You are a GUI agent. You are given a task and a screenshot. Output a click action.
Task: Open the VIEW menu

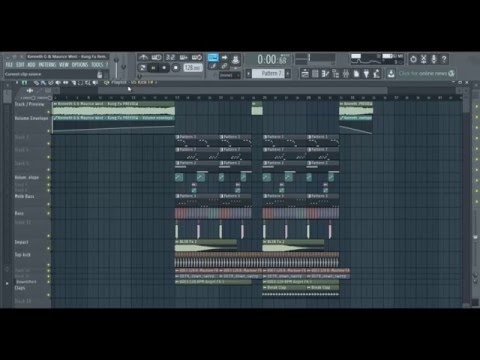64,65
